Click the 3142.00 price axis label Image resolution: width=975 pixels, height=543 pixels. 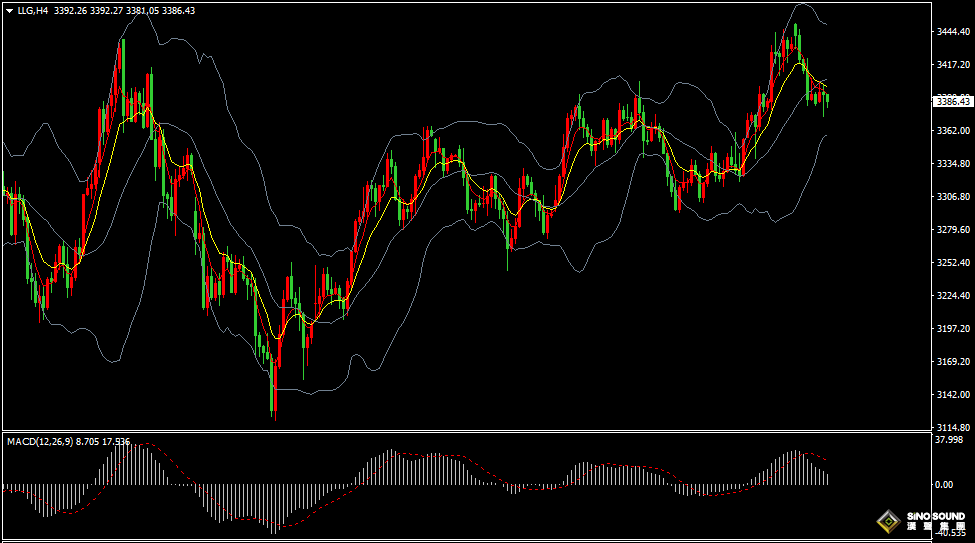click(952, 395)
